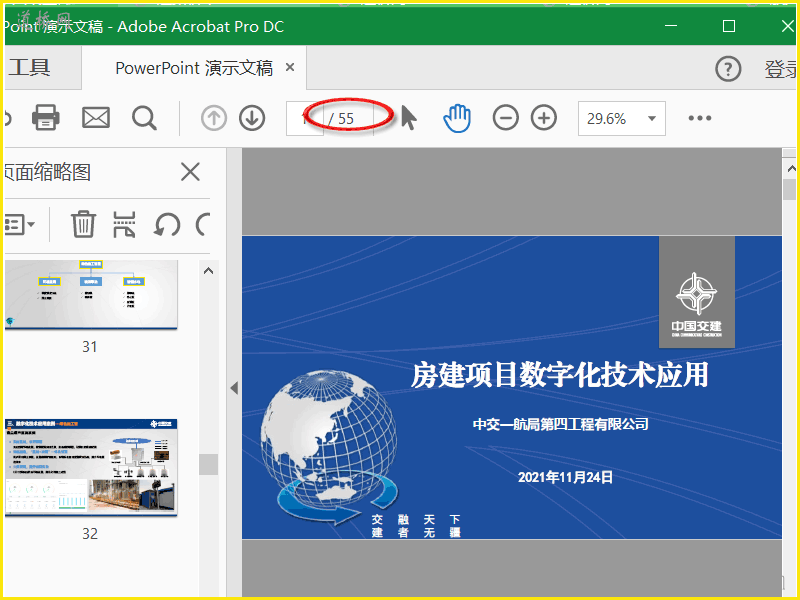Close the PowerPoint 演示文稿 tab

coord(290,67)
